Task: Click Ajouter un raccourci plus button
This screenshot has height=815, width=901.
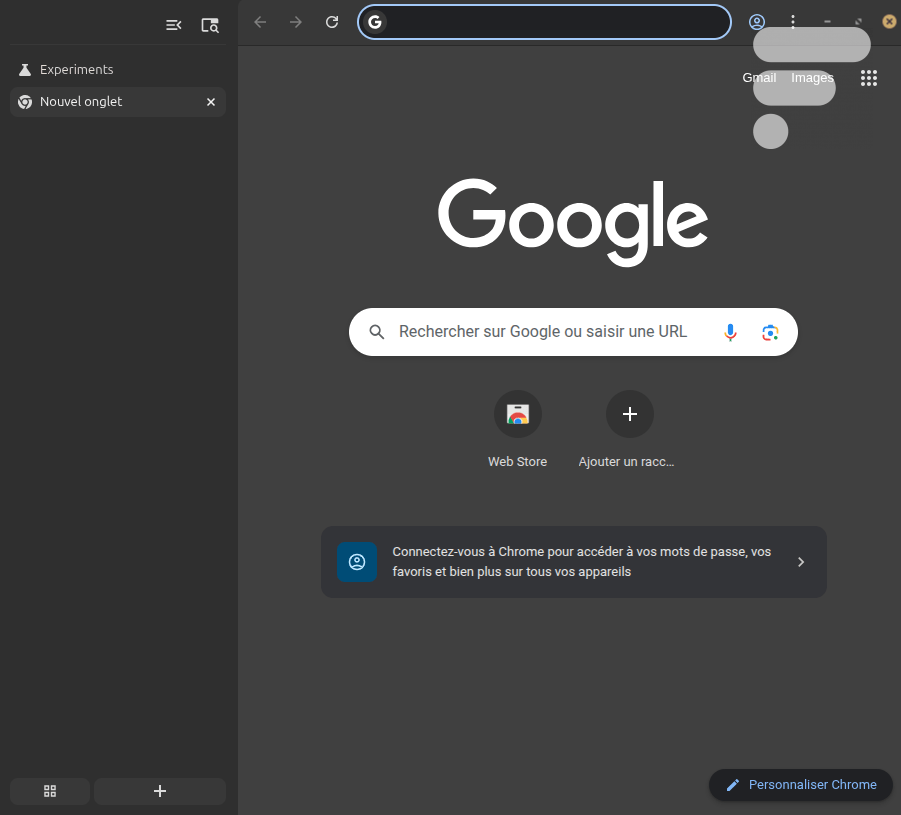Action: [x=630, y=414]
